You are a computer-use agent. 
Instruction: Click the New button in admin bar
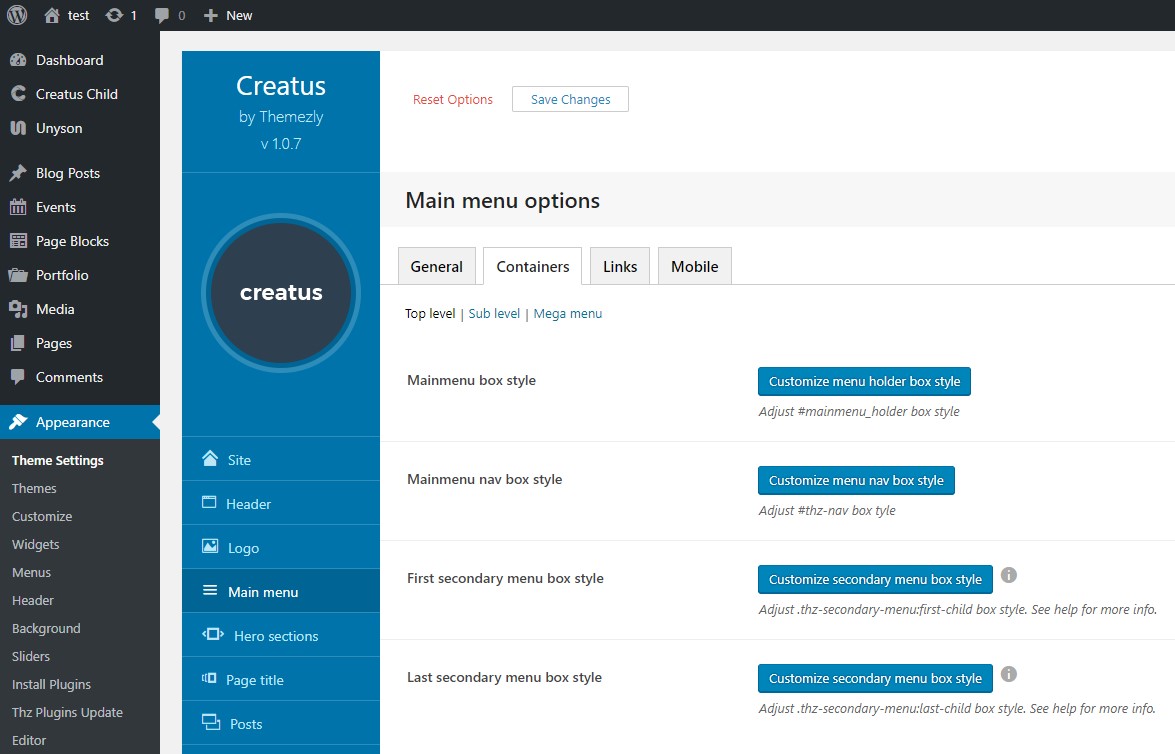pos(228,15)
